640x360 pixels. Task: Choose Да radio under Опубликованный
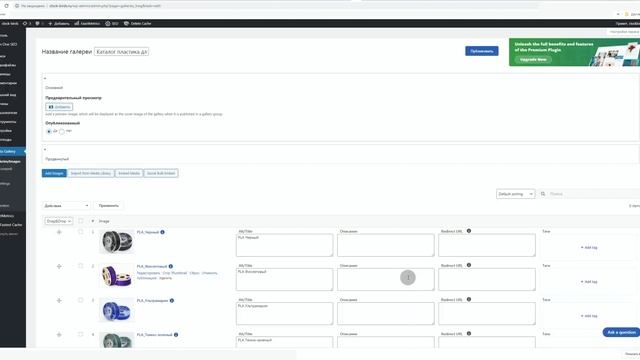tap(49, 131)
